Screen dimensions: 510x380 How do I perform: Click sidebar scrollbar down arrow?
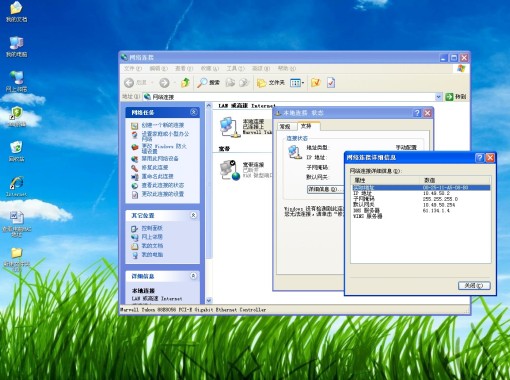point(209,300)
